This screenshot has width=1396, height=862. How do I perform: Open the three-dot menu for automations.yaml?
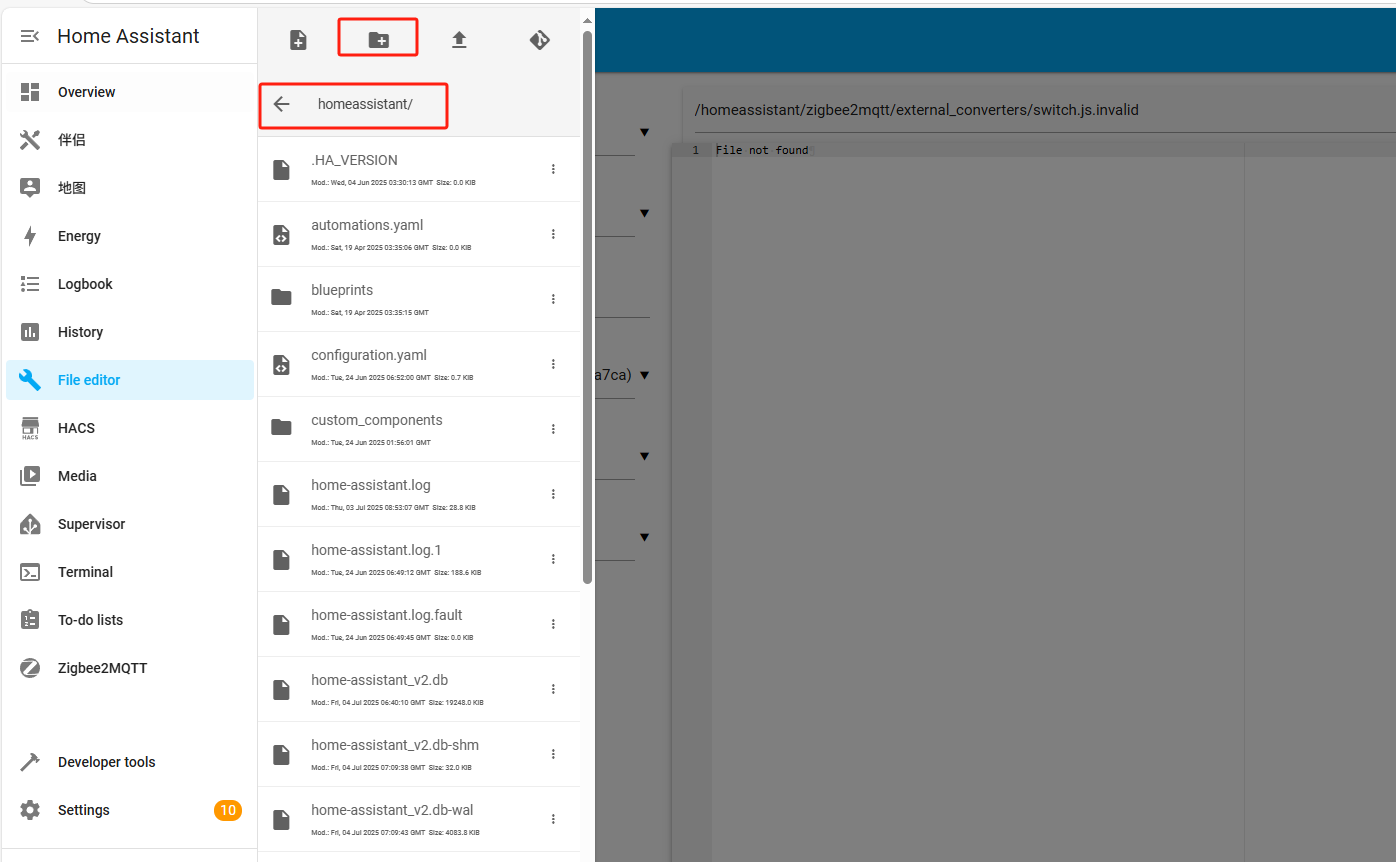[x=553, y=234]
